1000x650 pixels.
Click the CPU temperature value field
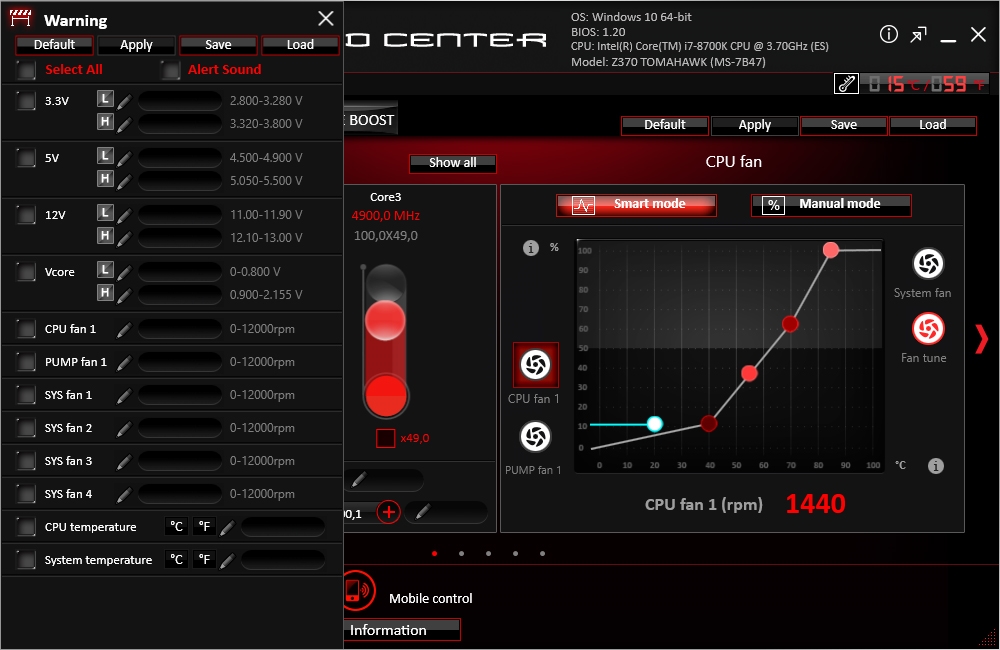[283, 527]
